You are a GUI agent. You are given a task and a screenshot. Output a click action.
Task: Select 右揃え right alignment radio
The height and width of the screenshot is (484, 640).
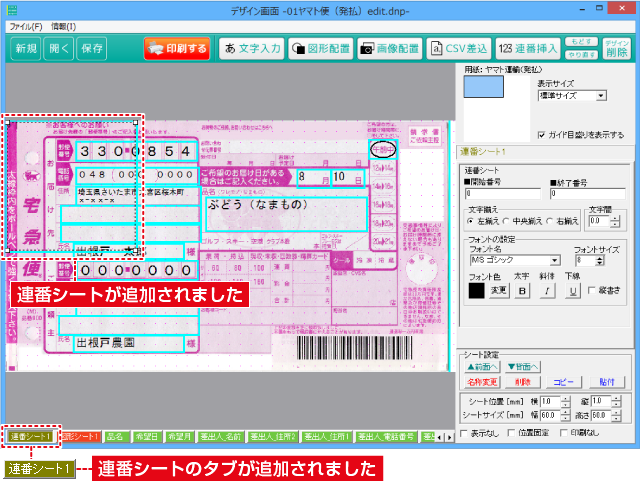550,221
